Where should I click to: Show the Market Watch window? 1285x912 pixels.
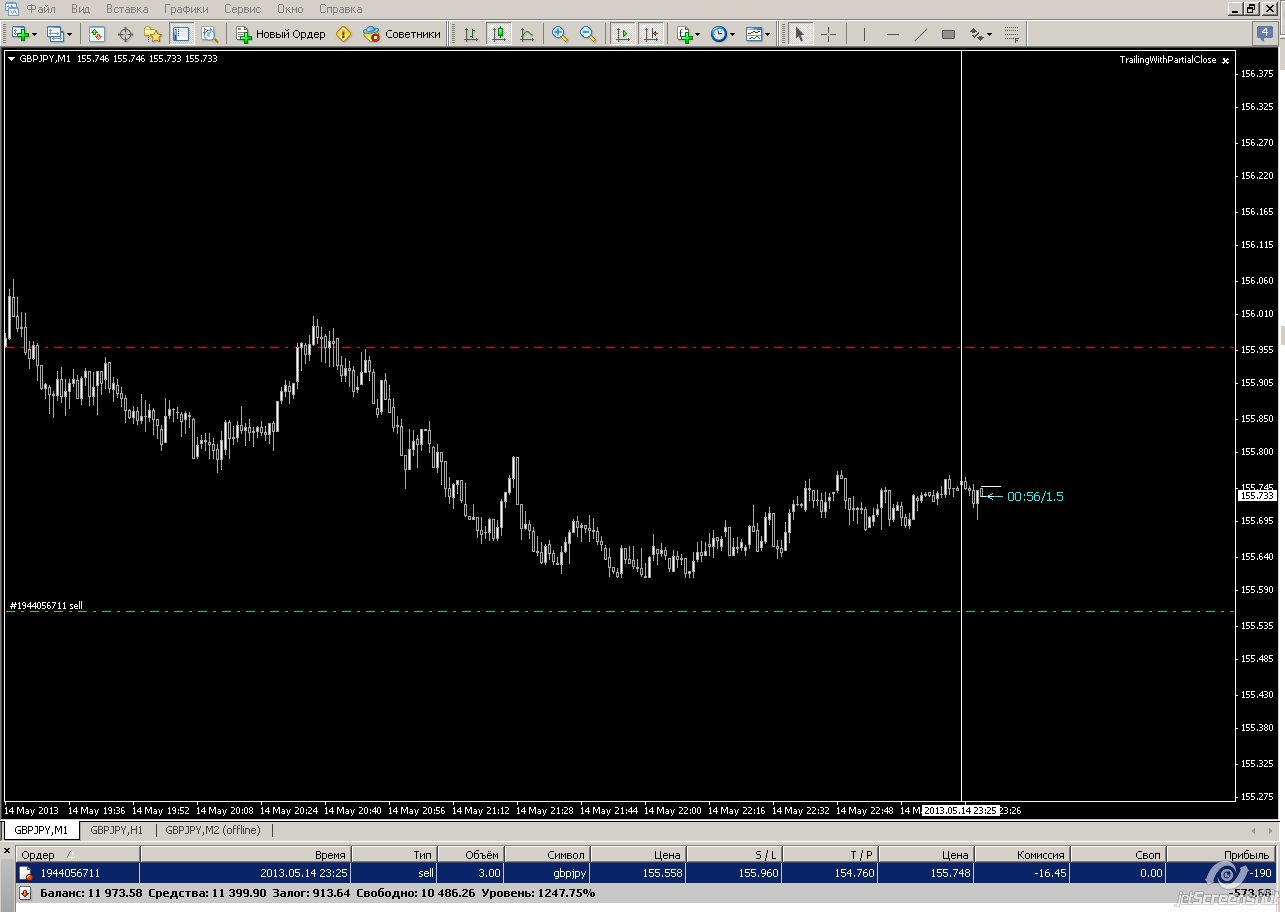point(97,34)
